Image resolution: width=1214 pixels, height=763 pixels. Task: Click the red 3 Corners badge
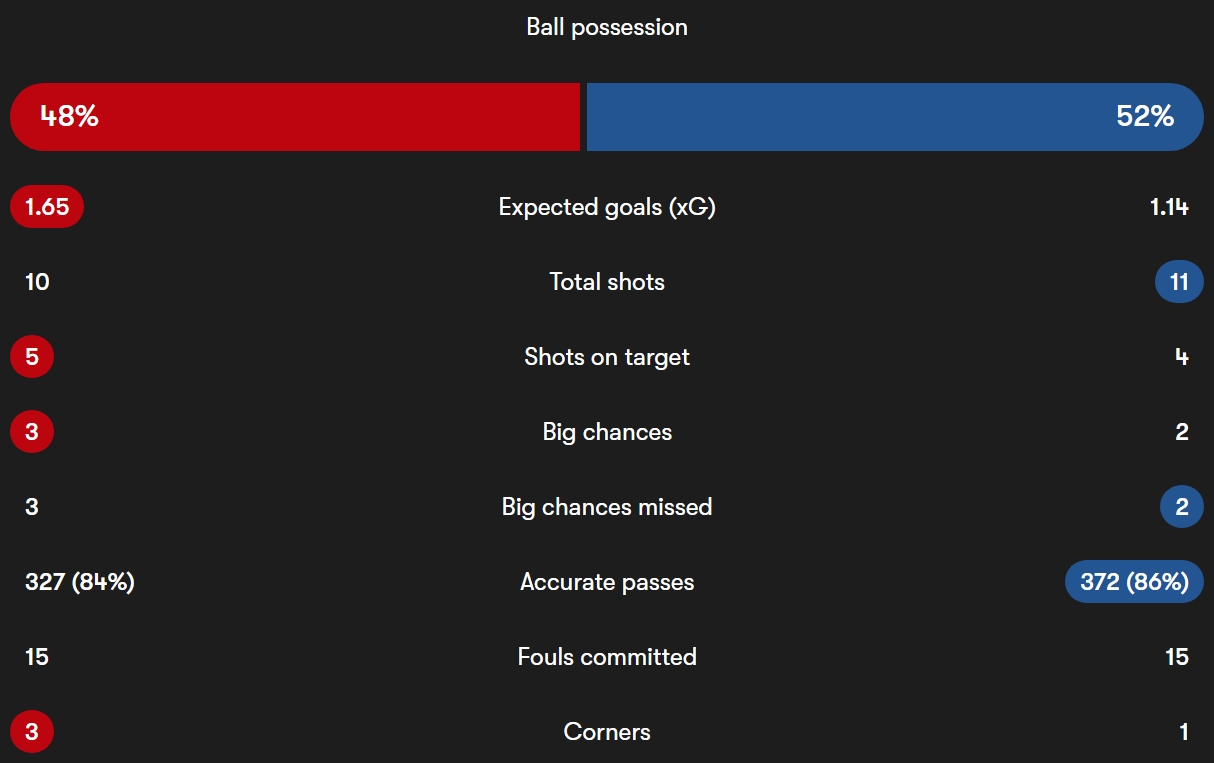[x=32, y=732]
